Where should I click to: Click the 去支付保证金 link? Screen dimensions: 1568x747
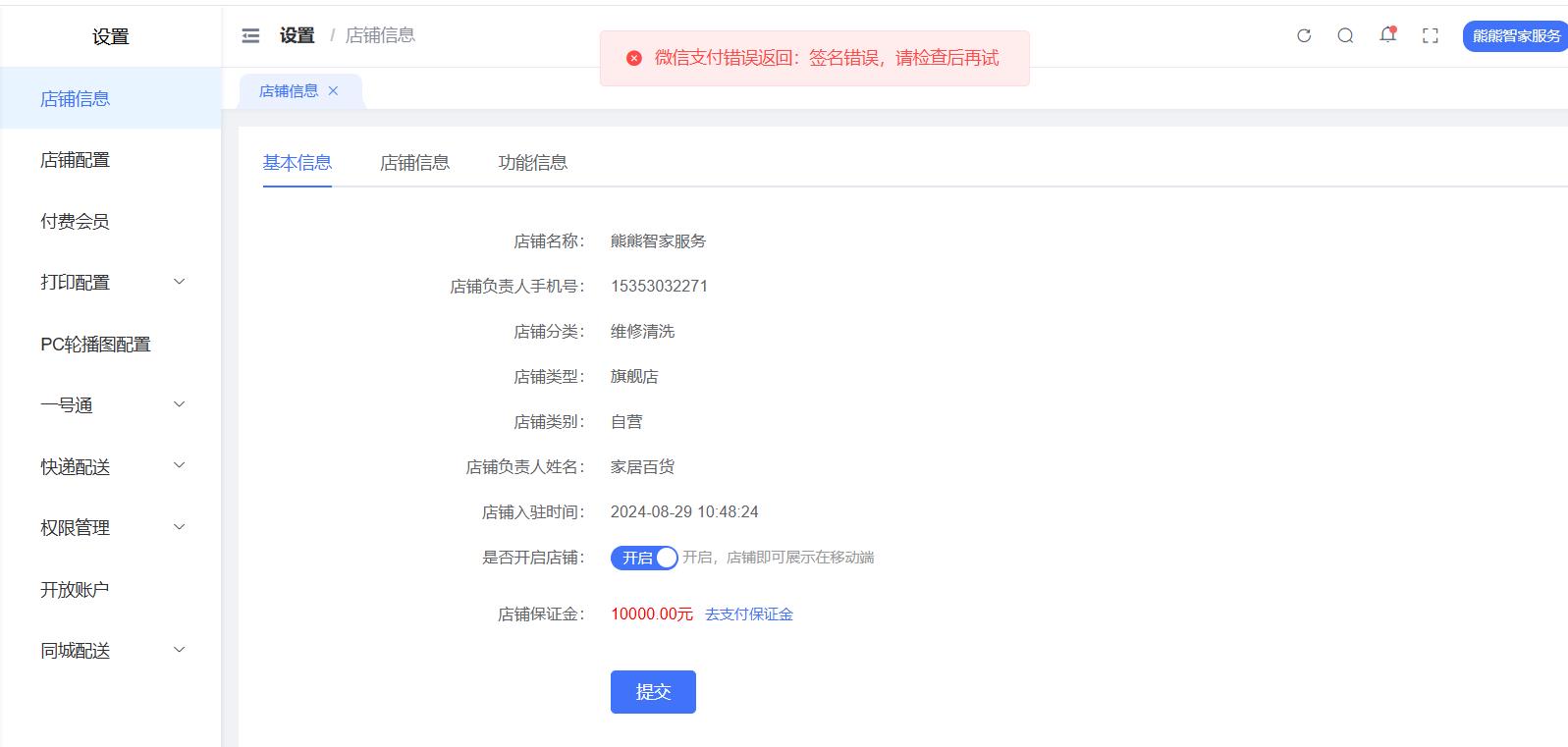(x=748, y=614)
